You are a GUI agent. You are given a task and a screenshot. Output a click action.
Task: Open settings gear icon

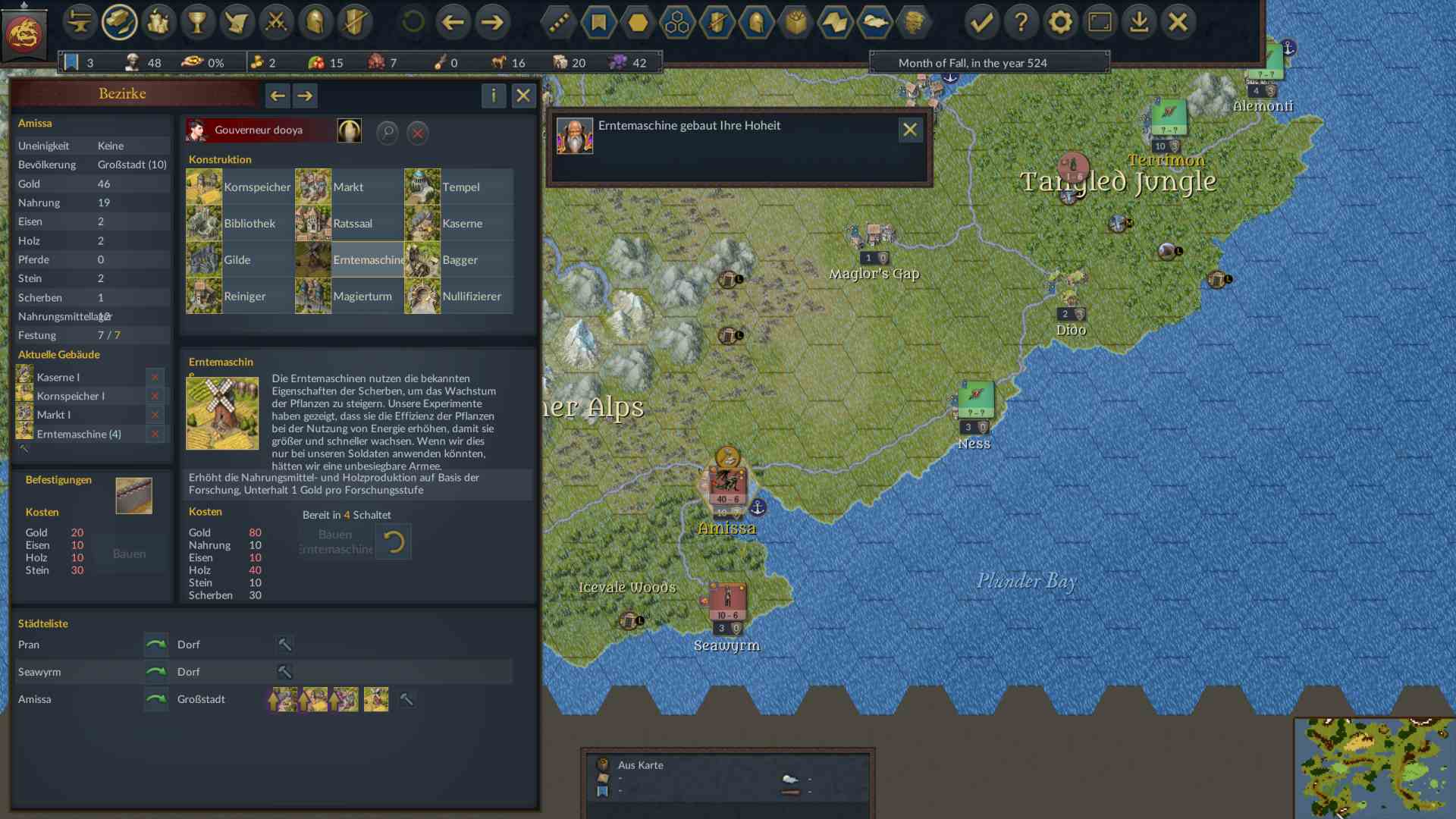[1061, 22]
